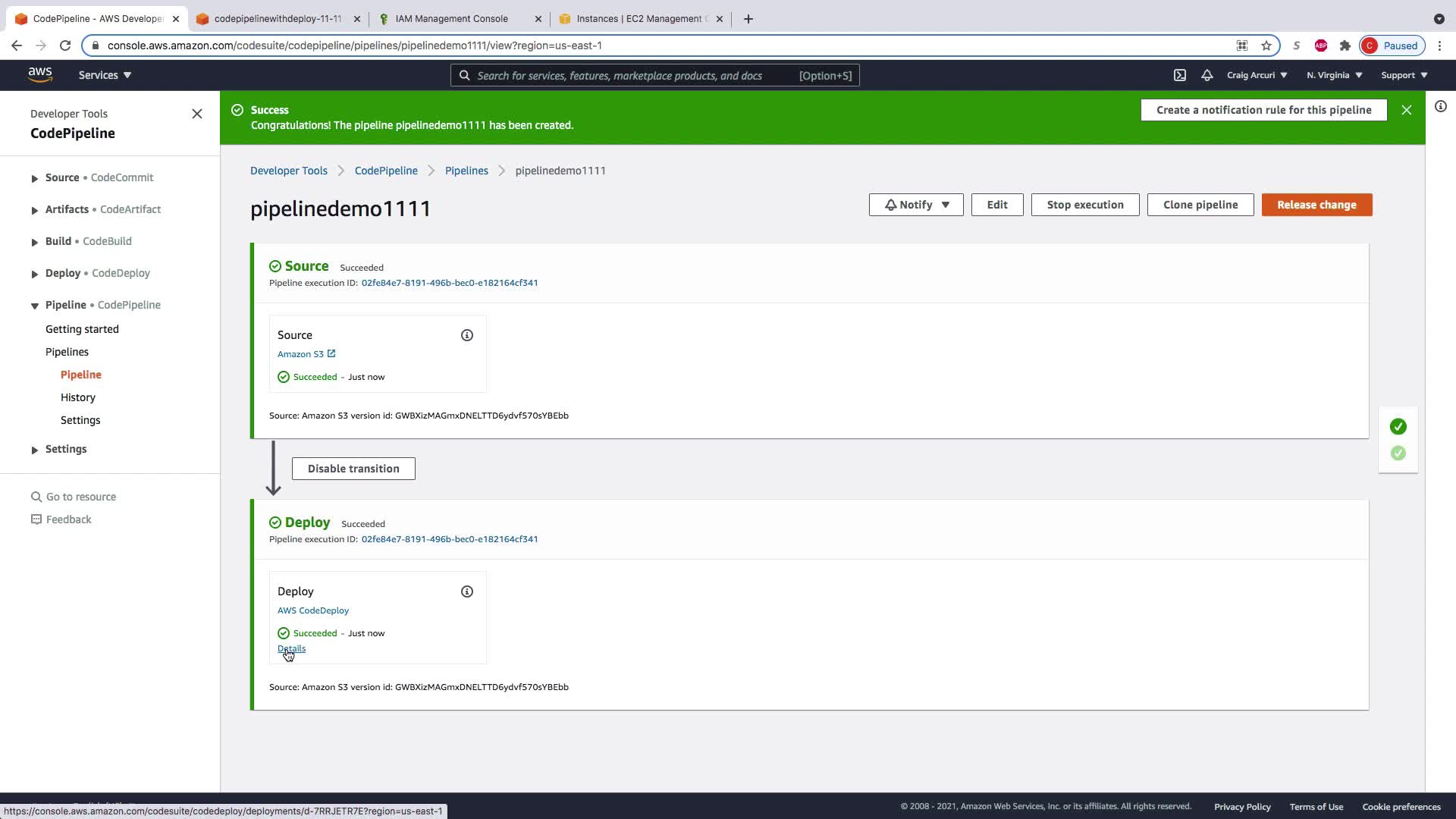The height and width of the screenshot is (819, 1456).
Task: Close the Developer Tools side navigation
Action: [x=197, y=114]
